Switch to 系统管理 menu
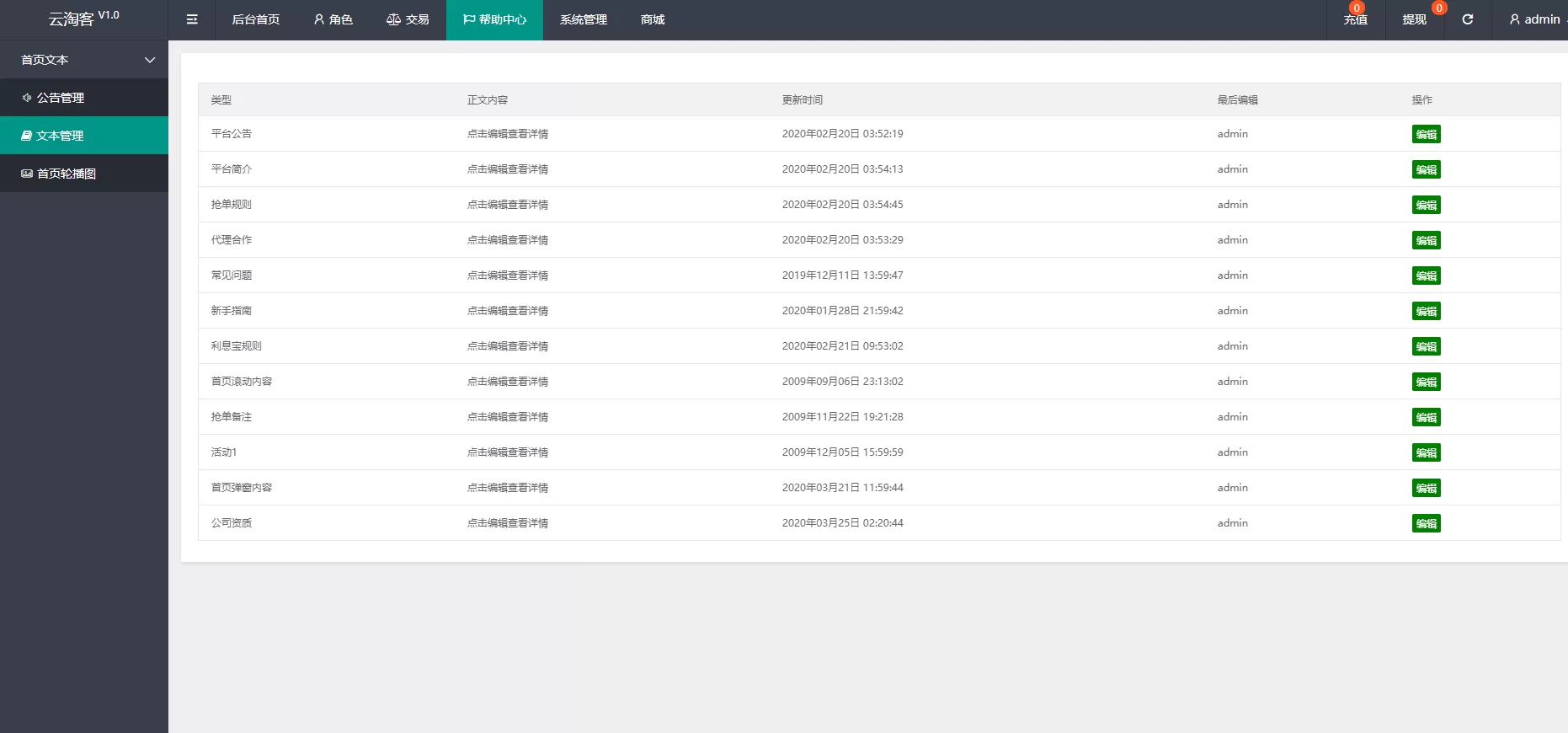This screenshot has height=733, width=1568. pyautogui.click(x=583, y=19)
